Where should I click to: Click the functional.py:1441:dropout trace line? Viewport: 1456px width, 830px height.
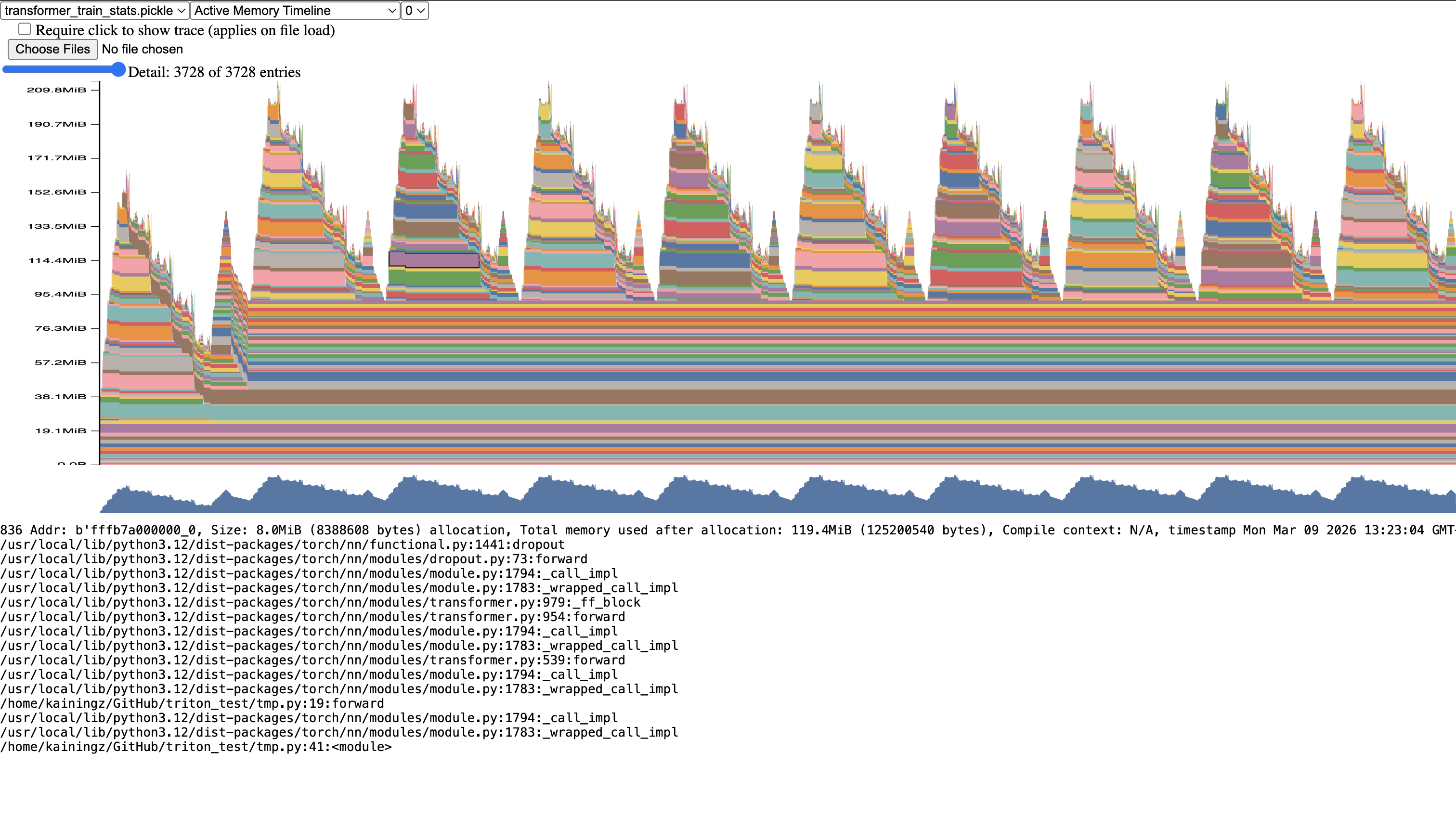tap(282, 545)
